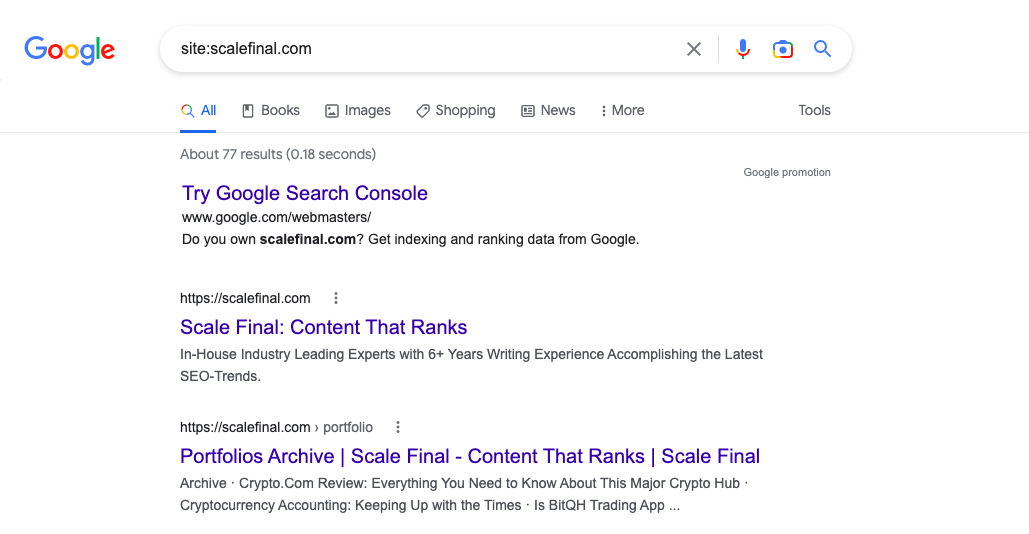Select the All results tab
This screenshot has width=1029, height=534.
(x=199, y=110)
